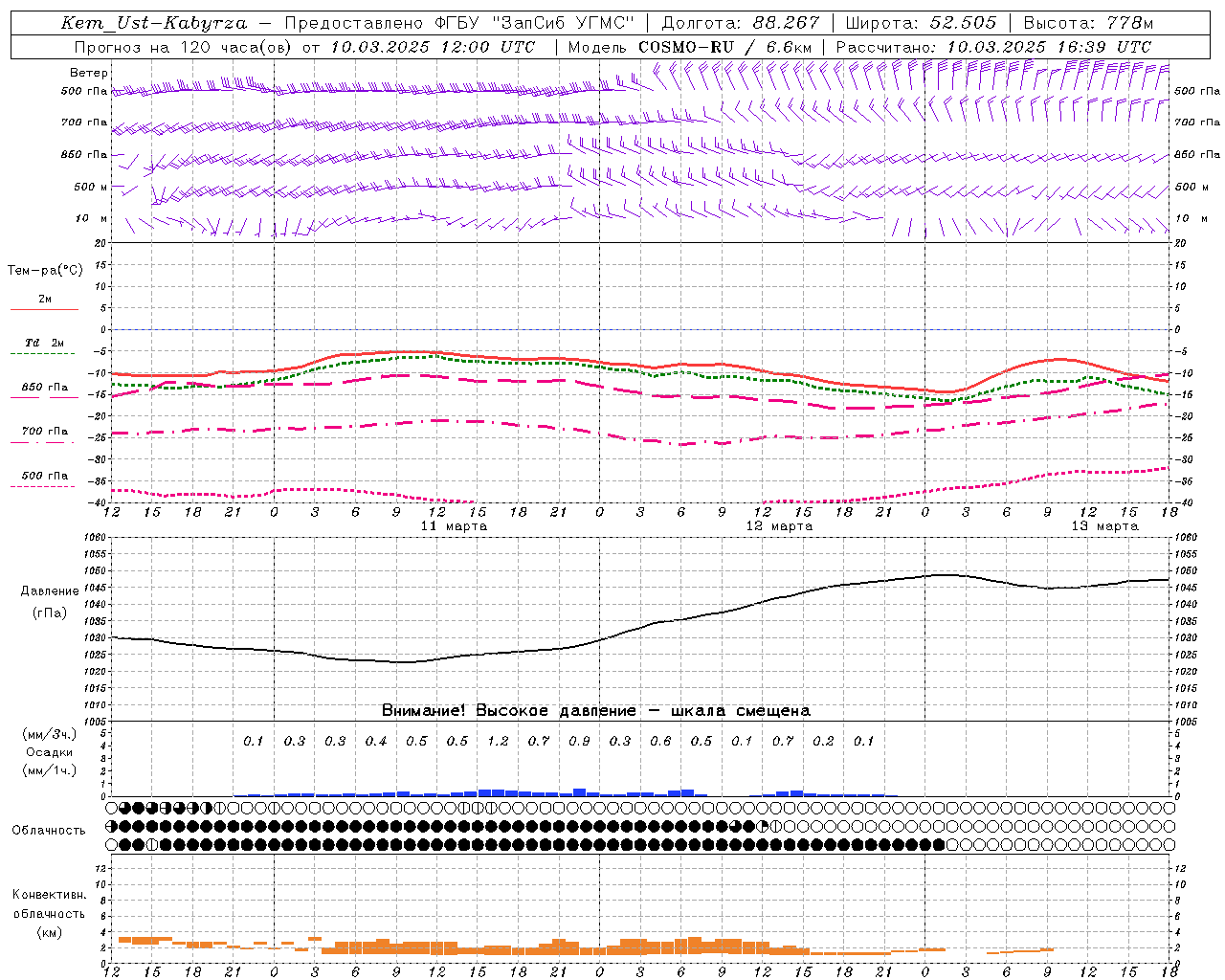The width and height of the screenshot is (1225, 980).
Task: Click the 1.2 precipitation value
Action: point(498,741)
